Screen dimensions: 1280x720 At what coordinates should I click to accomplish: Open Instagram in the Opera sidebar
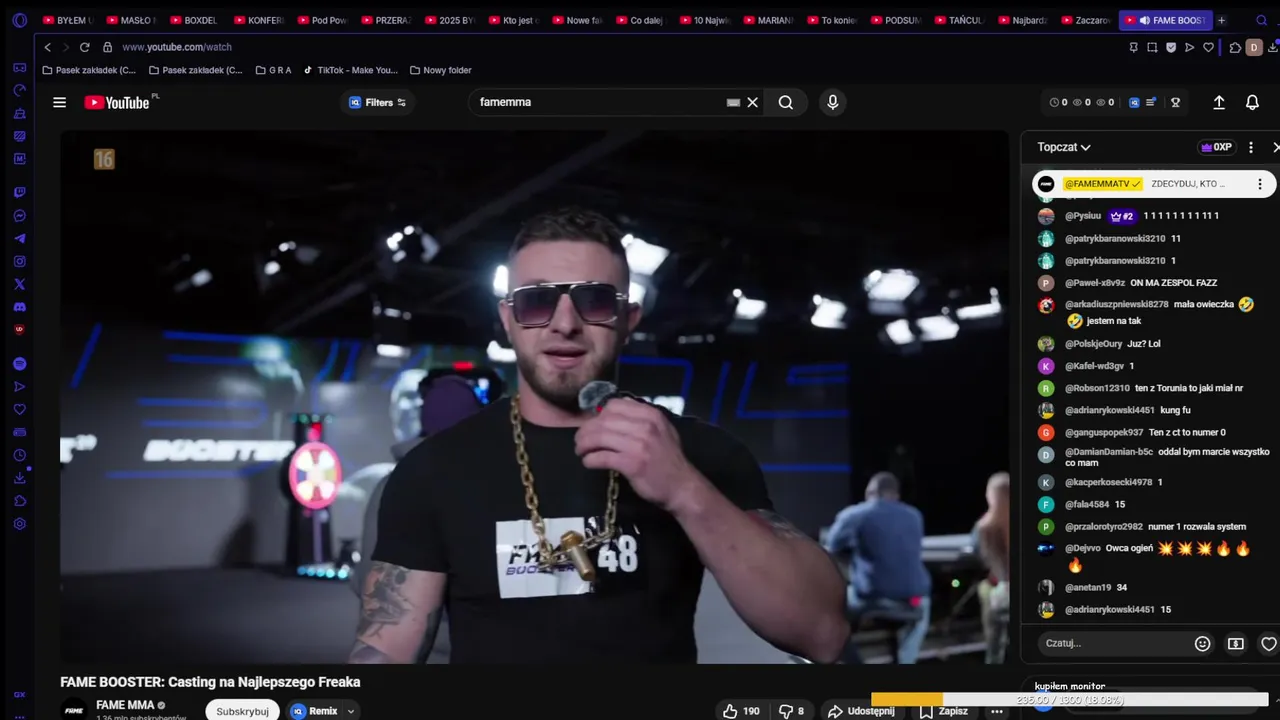click(x=19, y=261)
